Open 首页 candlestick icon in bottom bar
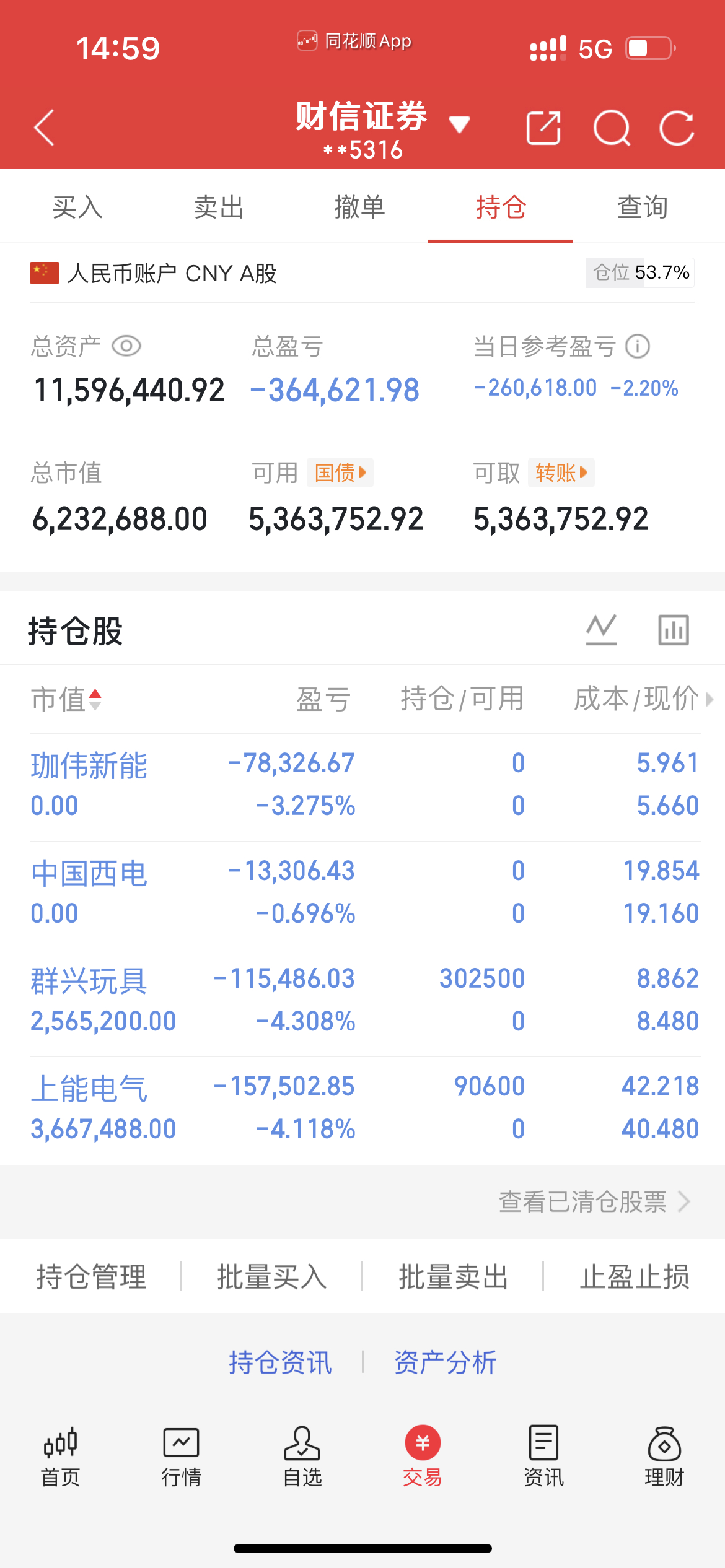The width and height of the screenshot is (725, 1568). [60, 1443]
